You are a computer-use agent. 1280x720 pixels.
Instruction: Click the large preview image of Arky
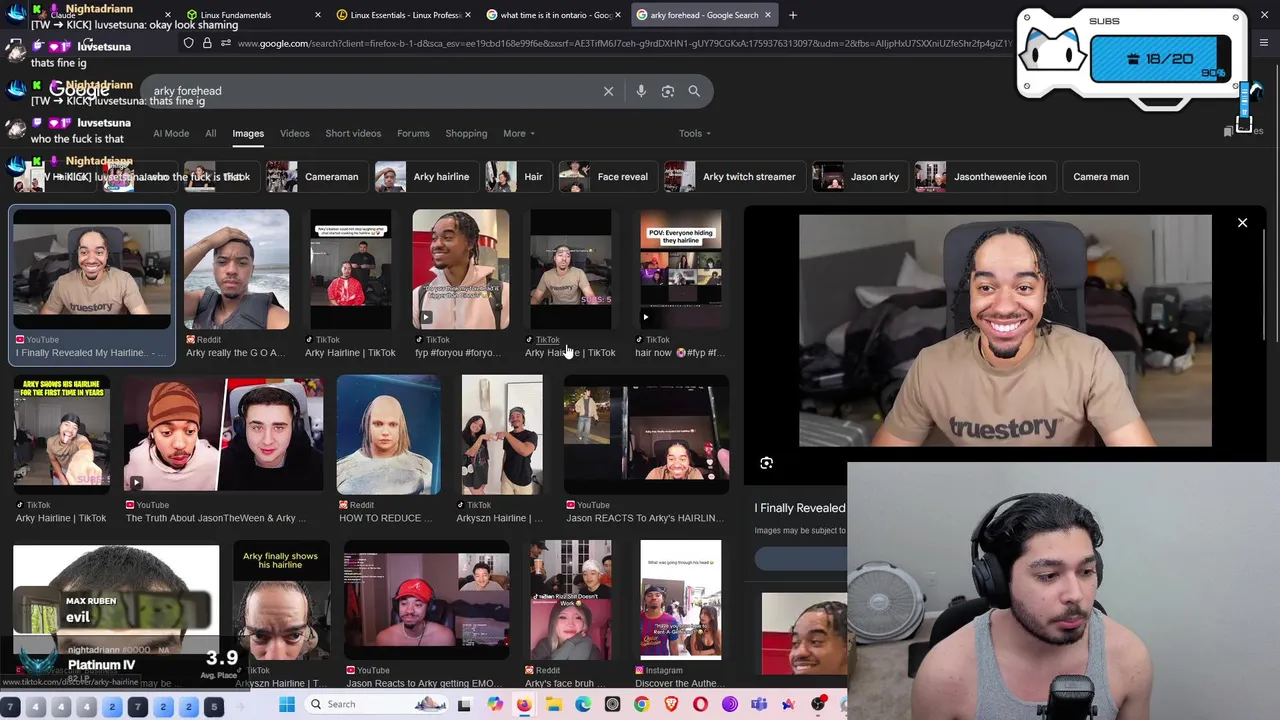pos(1005,330)
